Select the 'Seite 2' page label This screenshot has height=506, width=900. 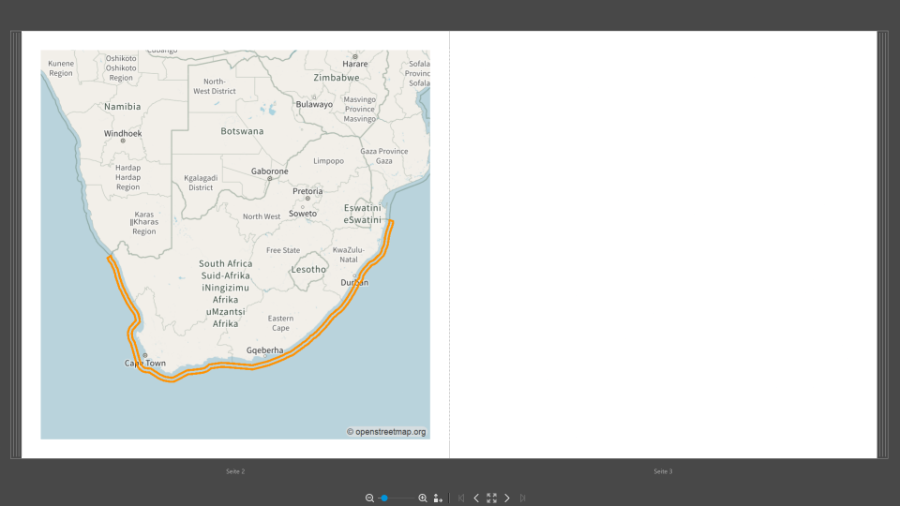pos(235,471)
